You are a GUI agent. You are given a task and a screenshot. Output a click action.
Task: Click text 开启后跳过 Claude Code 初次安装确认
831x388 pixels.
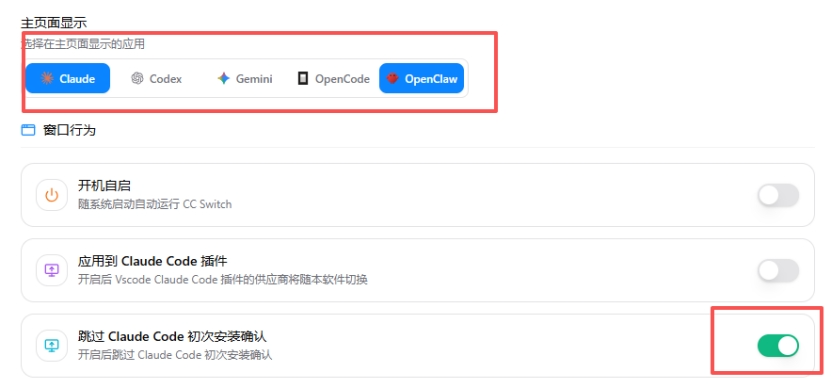[x=175, y=355]
